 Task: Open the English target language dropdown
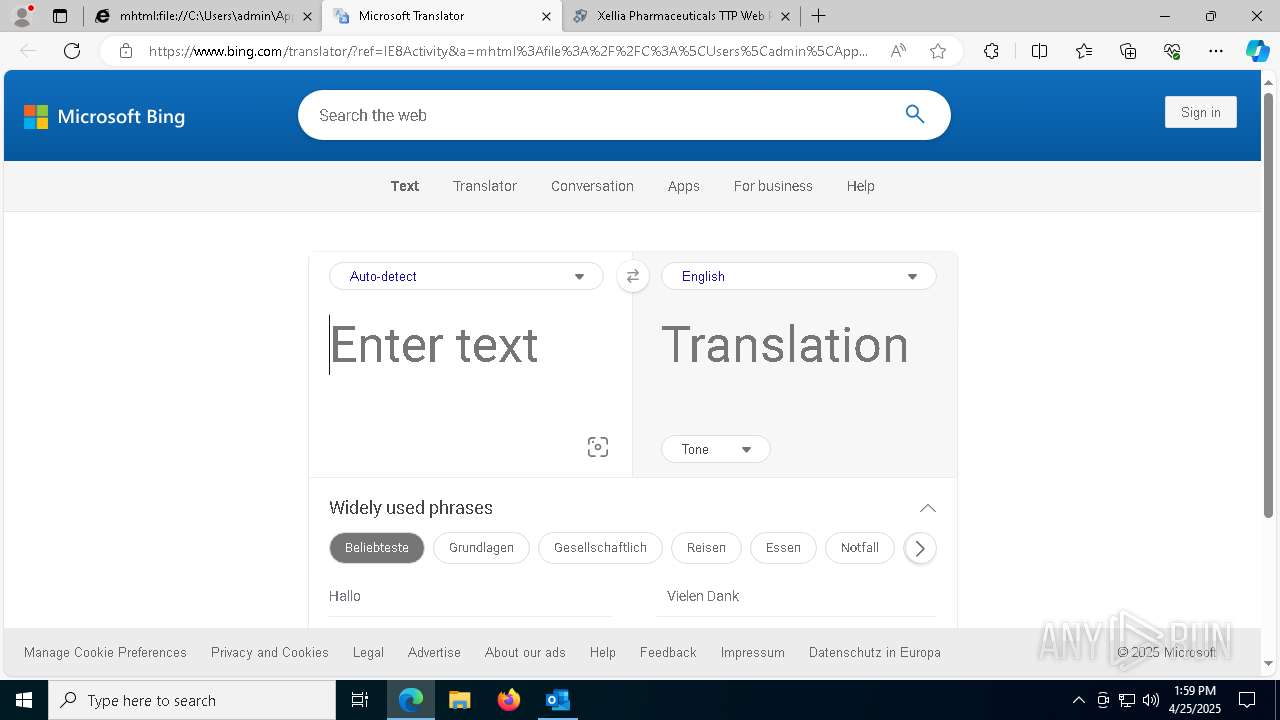click(x=799, y=276)
